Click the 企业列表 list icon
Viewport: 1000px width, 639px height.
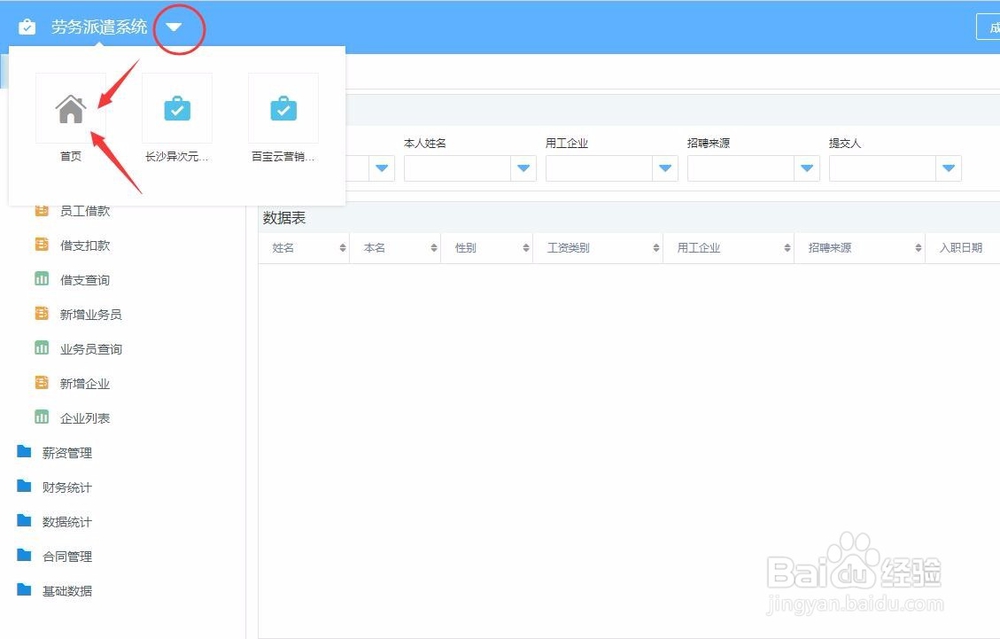[x=40, y=417]
